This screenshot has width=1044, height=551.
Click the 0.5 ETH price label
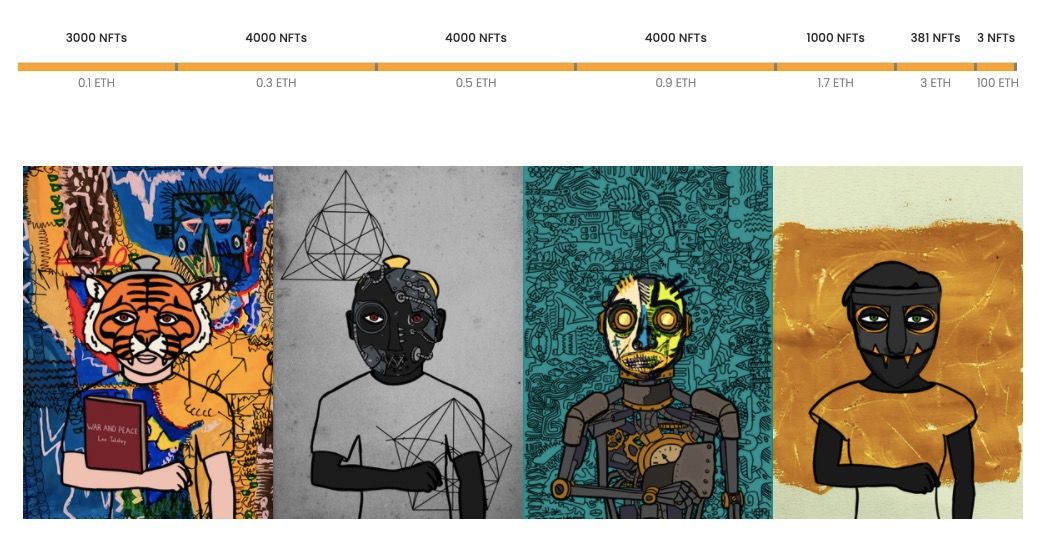tap(476, 83)
